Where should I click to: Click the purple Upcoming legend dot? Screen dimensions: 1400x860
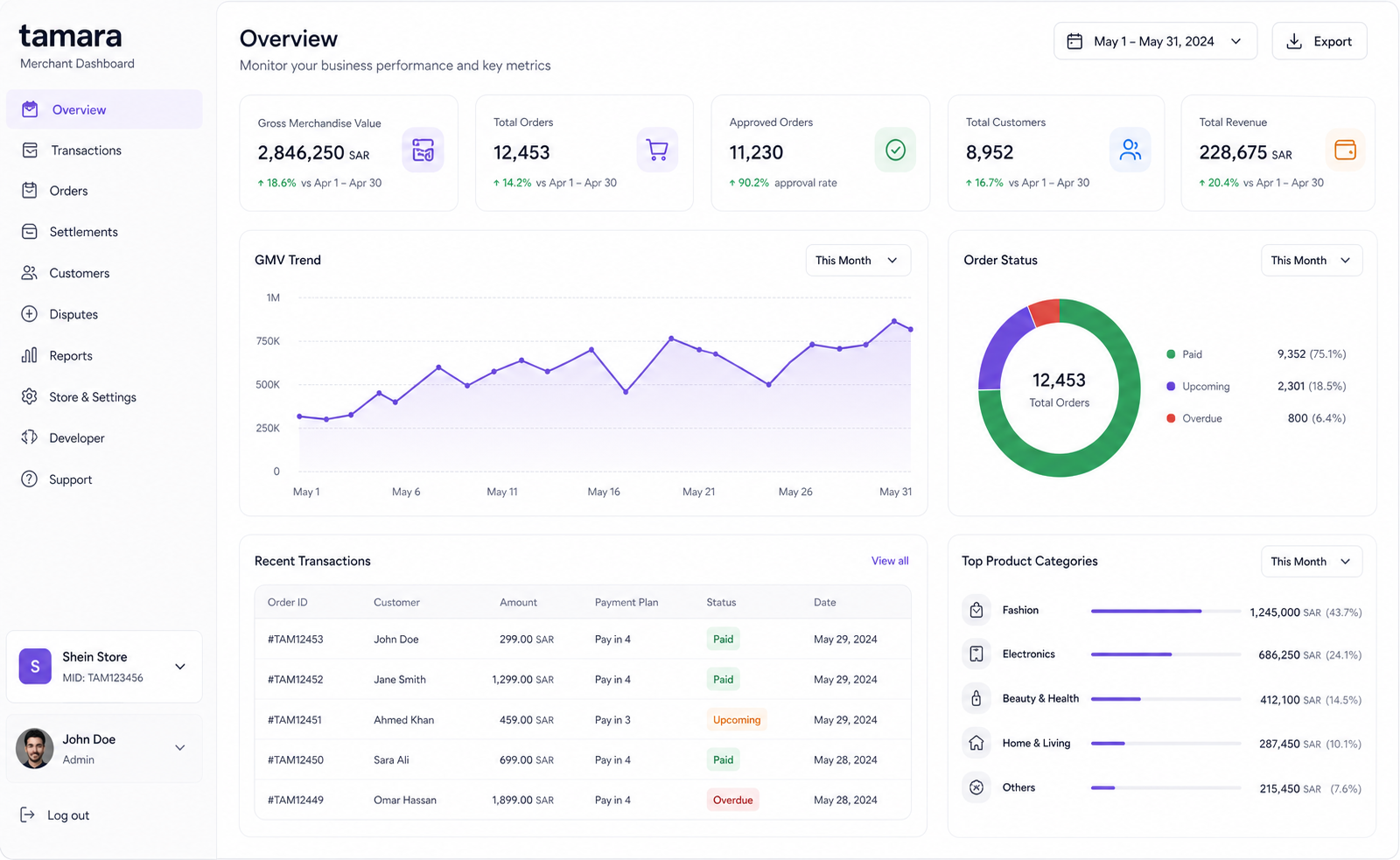pyautogui.click(x=1171, y=387)
